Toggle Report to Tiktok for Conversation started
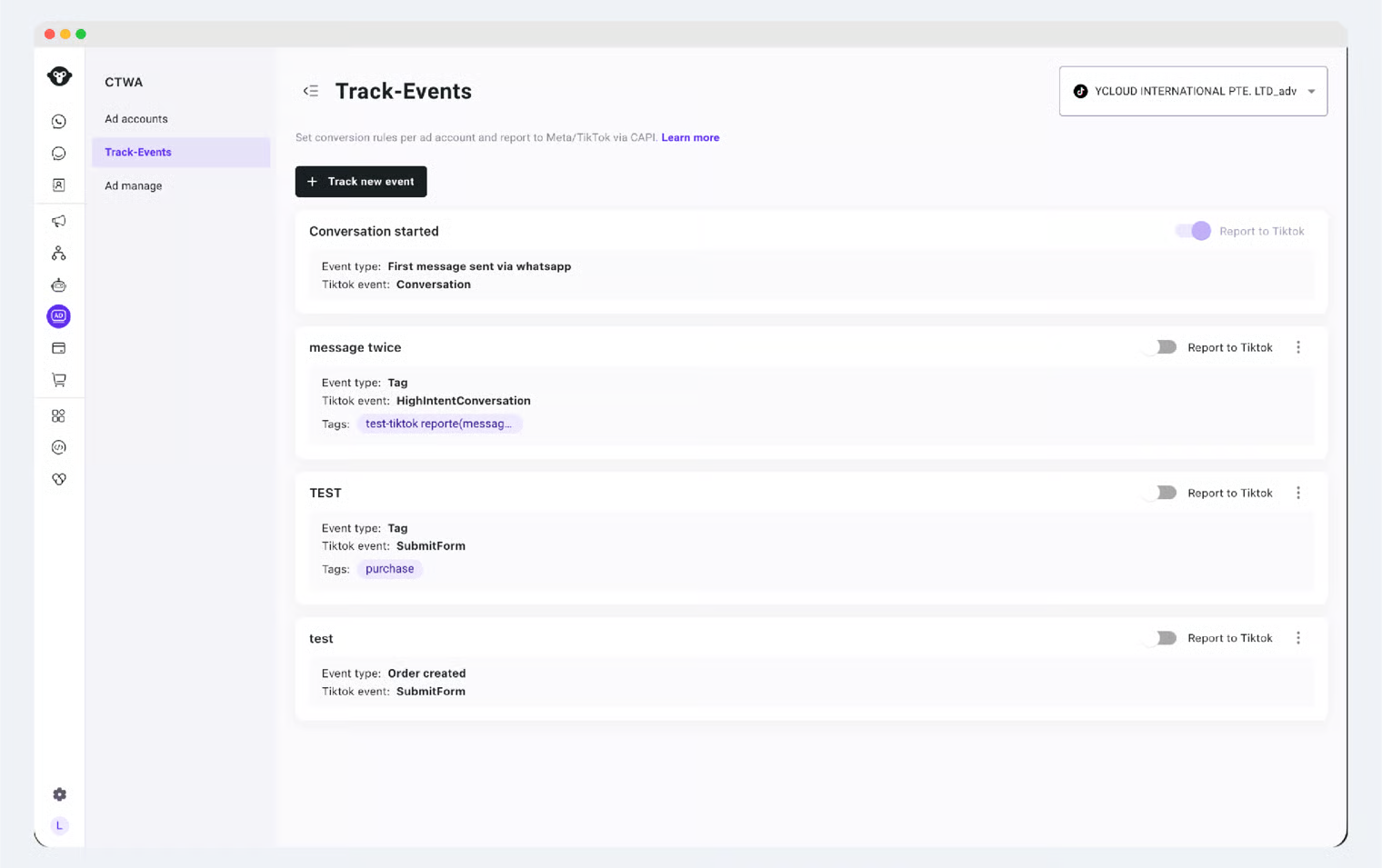The width and height of the screenshot is (1382, 868). pos(1193,231)
